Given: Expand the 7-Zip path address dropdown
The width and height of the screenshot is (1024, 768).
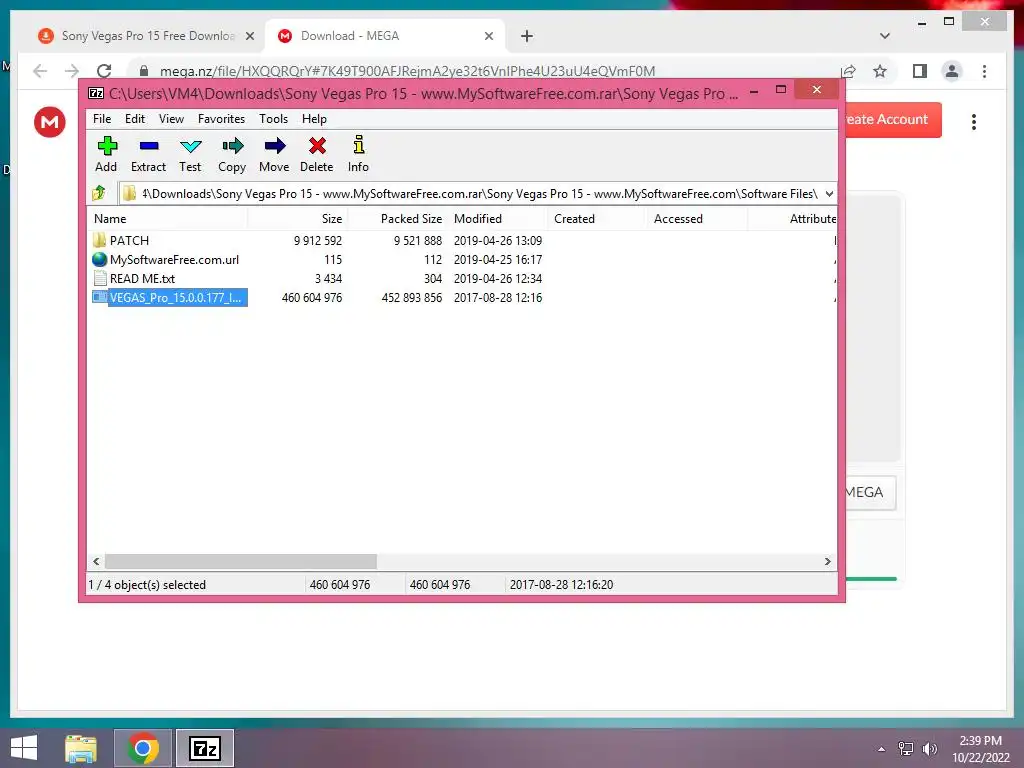Looking at the screenshot, I should (x=829, y=194).
